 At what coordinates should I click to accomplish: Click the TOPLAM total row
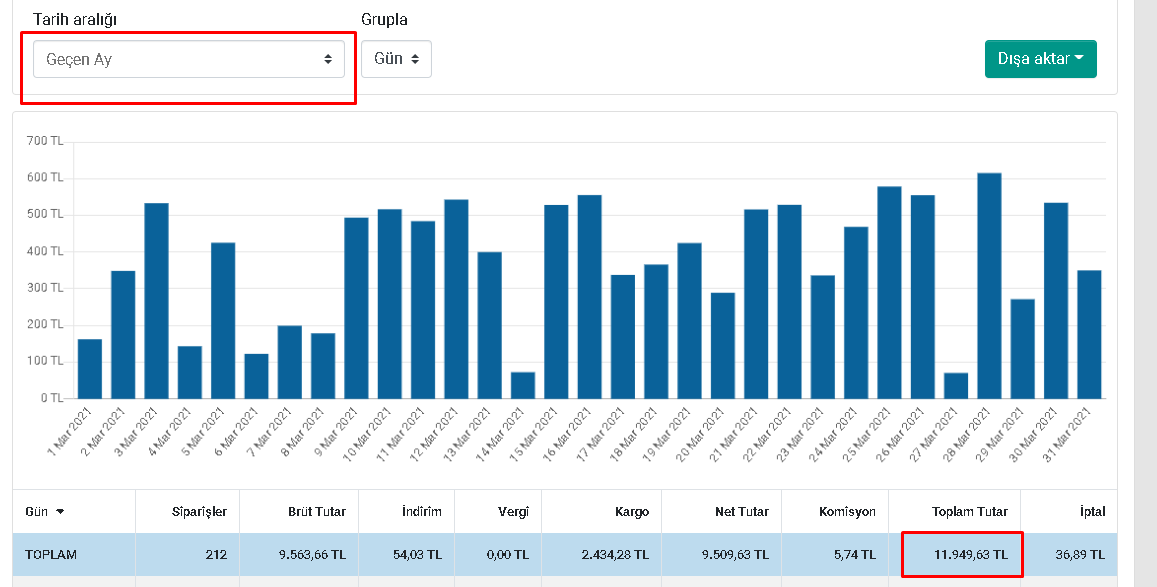[x=564, y=555]
